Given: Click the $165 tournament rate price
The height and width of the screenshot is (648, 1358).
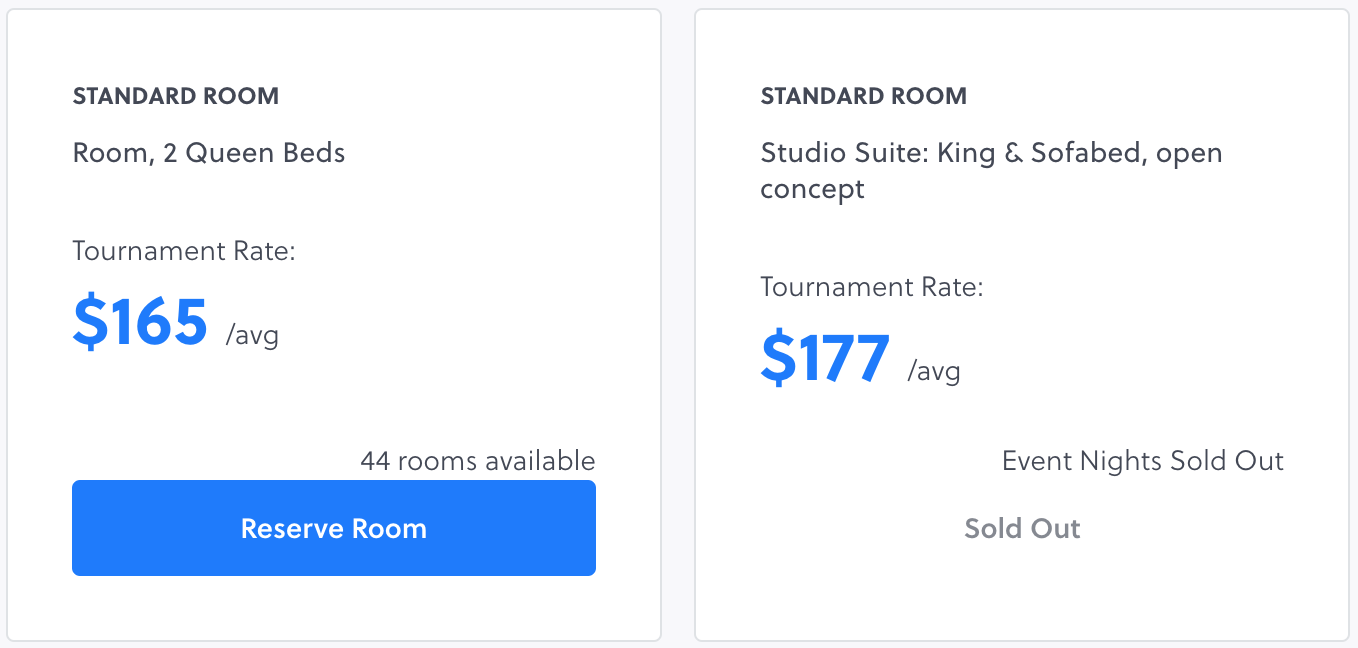Looking at the screenshot, I should click(x=140, y=323).
